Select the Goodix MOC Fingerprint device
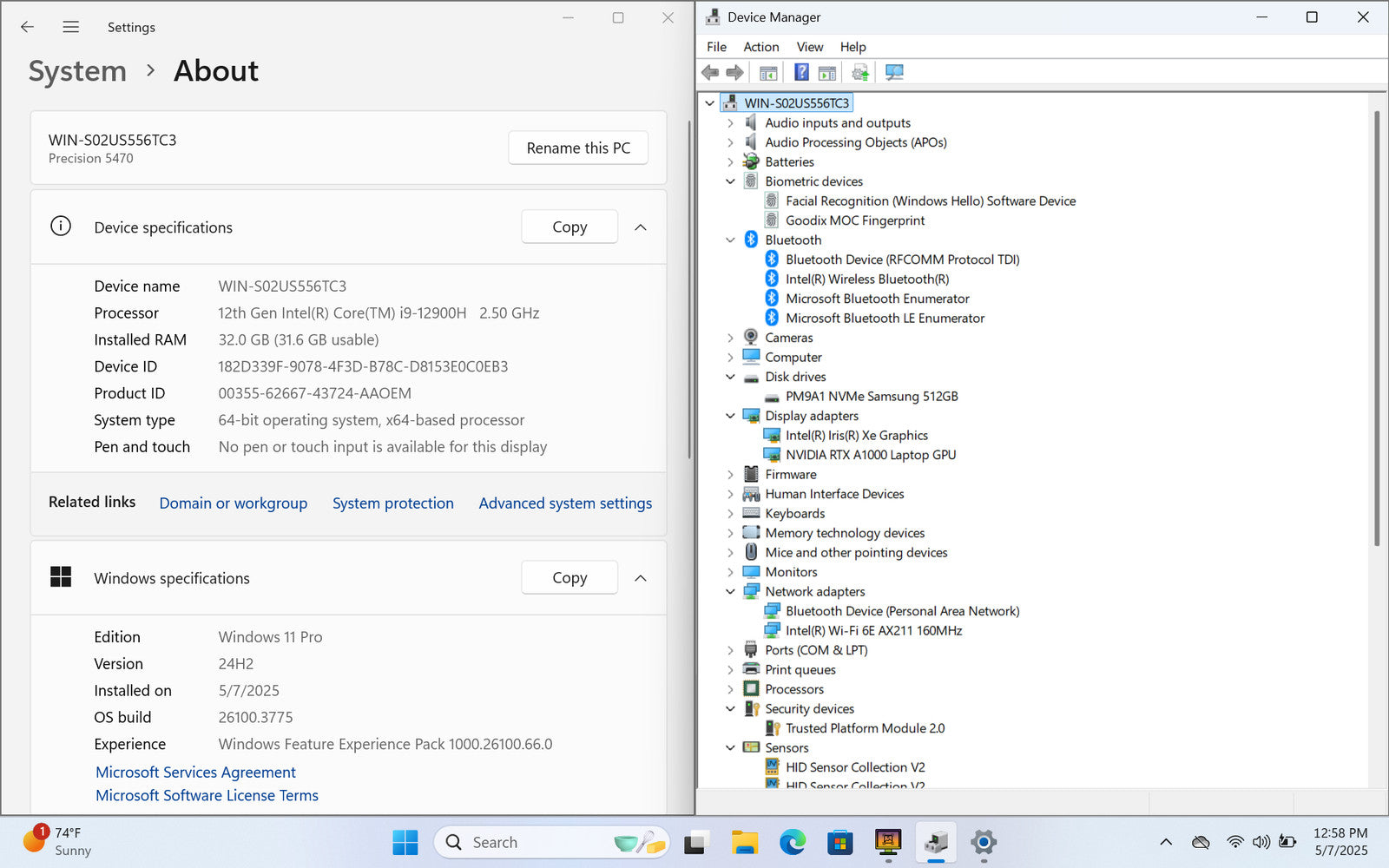The width and height of the screenshot is (1389, 868). click(x=854, y=220)
